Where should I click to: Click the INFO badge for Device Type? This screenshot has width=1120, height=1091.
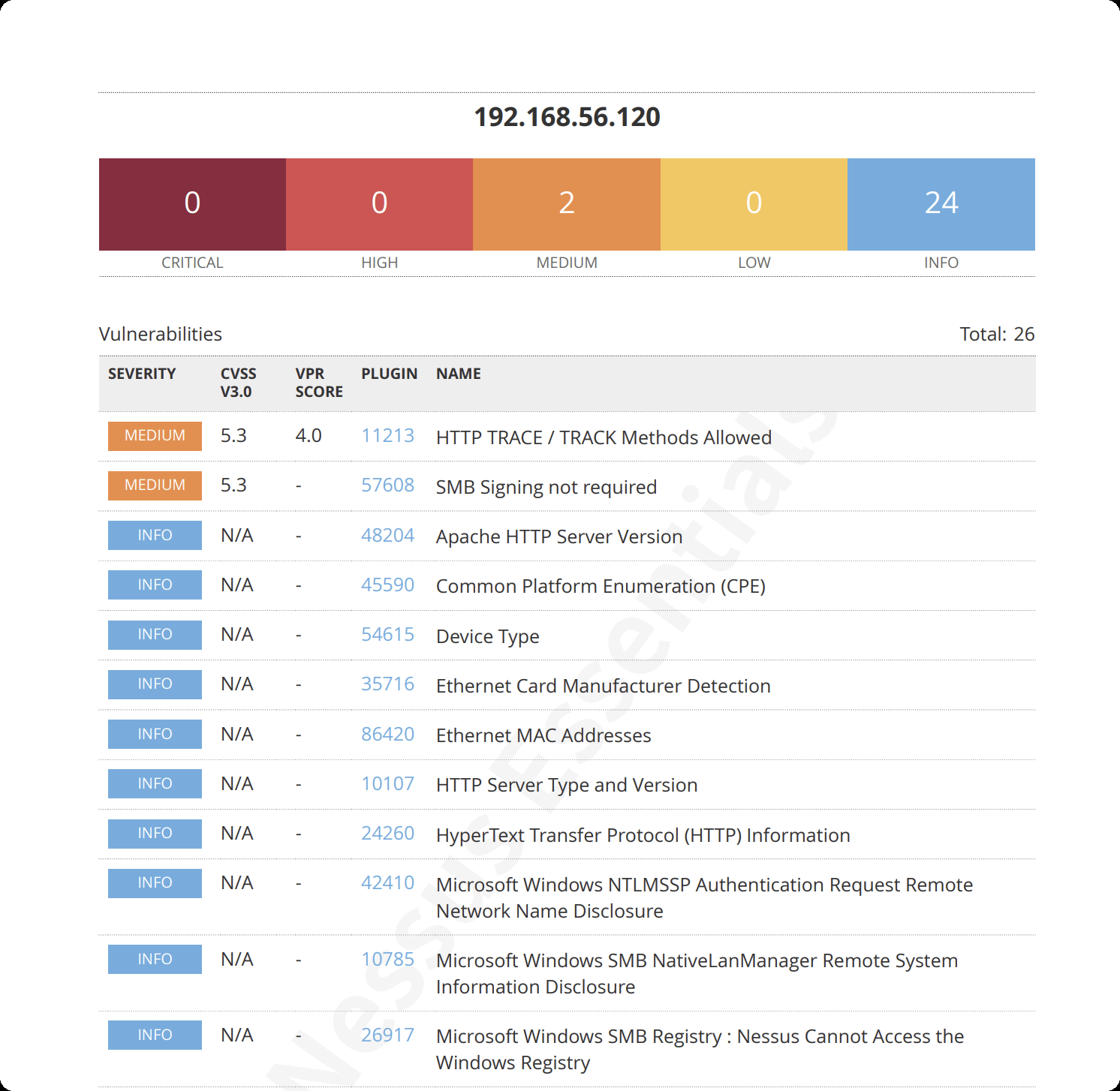click(x=155, y=635)
